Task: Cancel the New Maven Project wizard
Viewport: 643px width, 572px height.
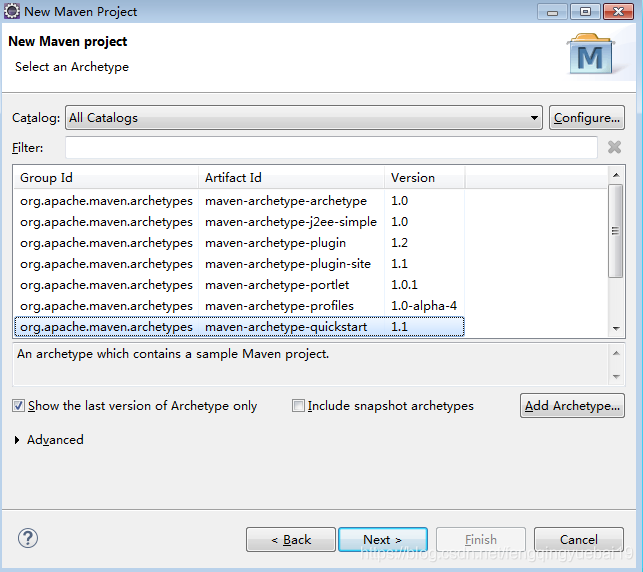Action: tap(579, 540)
